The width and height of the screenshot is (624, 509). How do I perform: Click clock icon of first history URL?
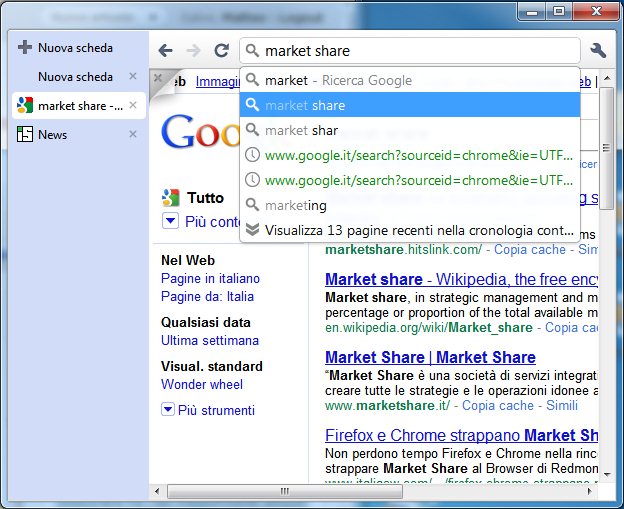tap(252, 155)
